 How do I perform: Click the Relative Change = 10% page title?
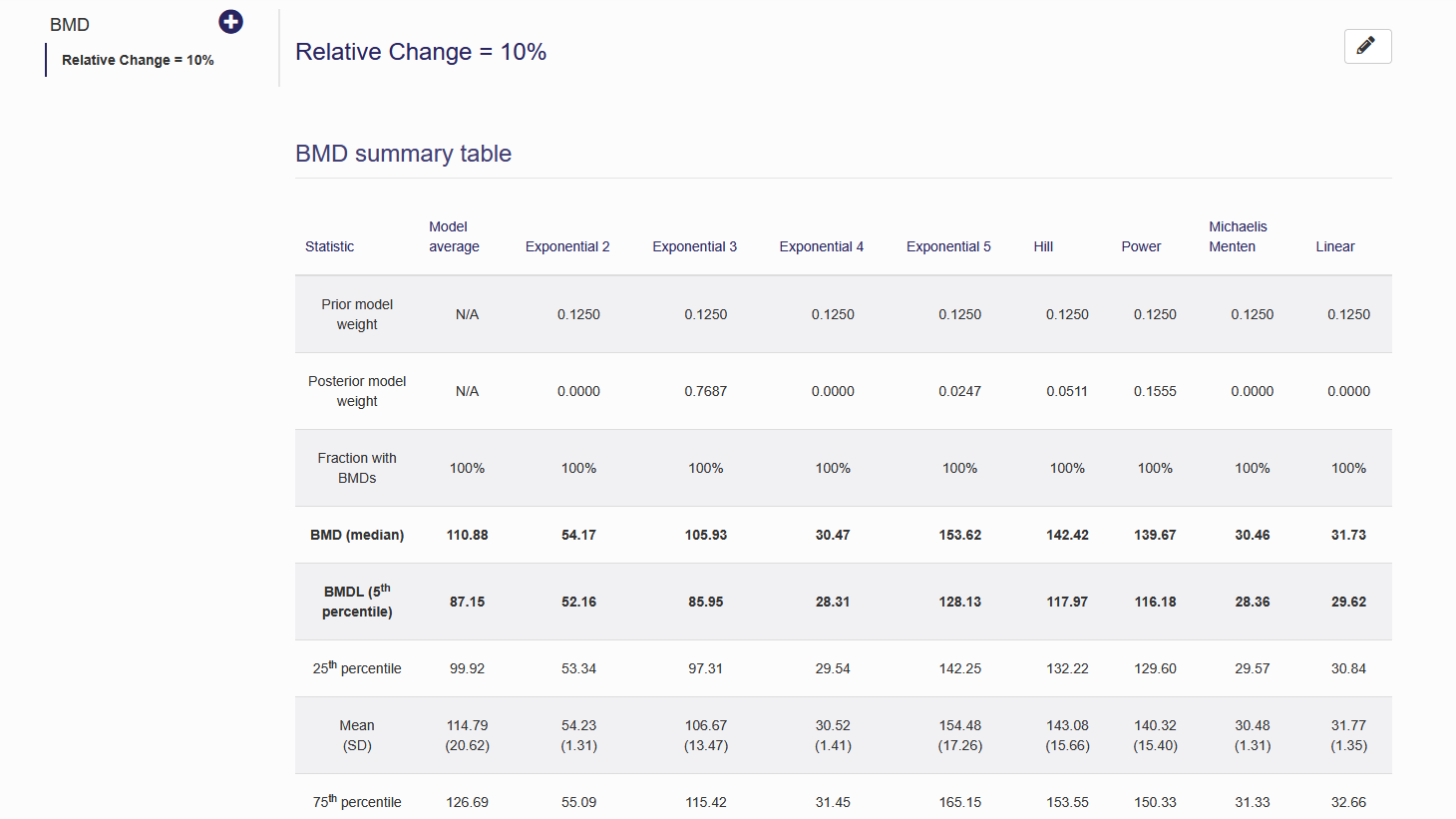(421, 52)
